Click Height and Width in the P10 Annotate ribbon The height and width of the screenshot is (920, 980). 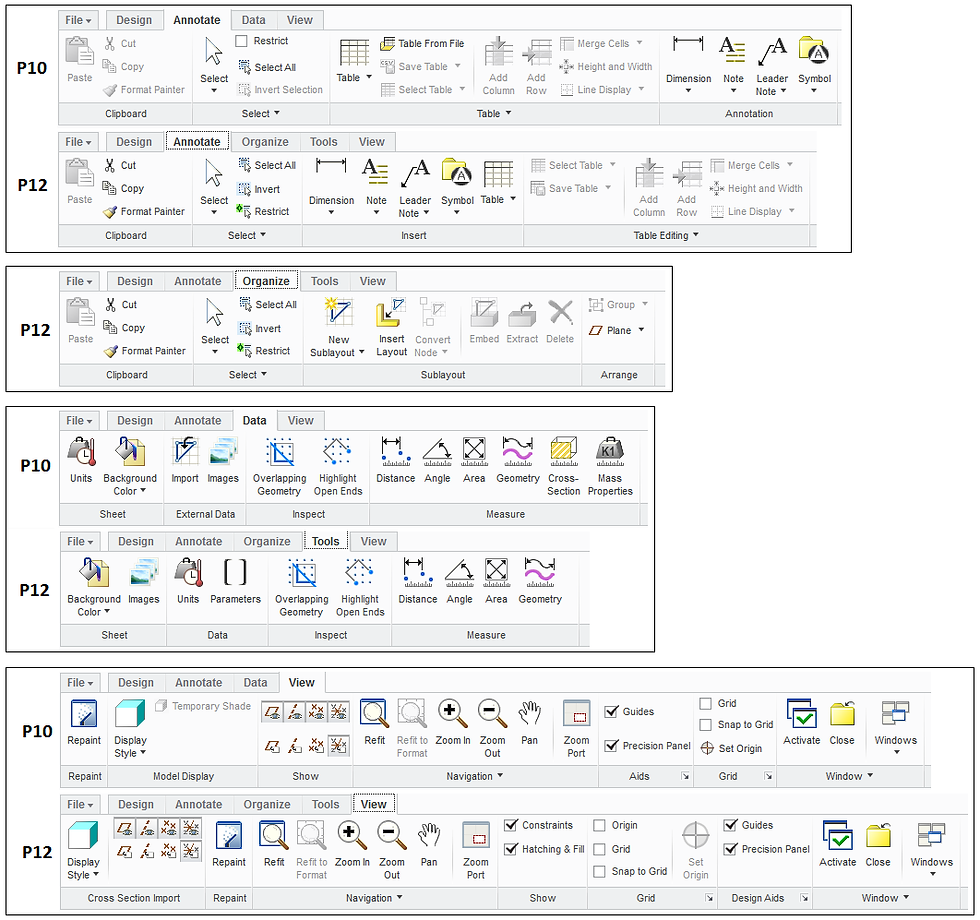point(606,66)
